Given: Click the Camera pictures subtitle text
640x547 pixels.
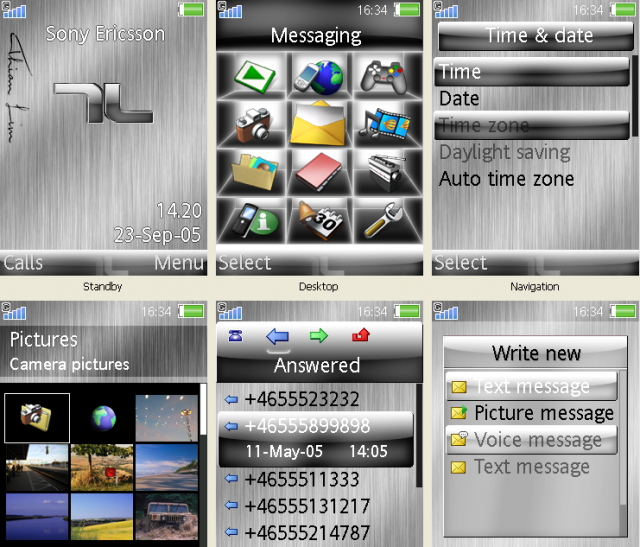Looking at the screenshot, I should tap(69, 364).
